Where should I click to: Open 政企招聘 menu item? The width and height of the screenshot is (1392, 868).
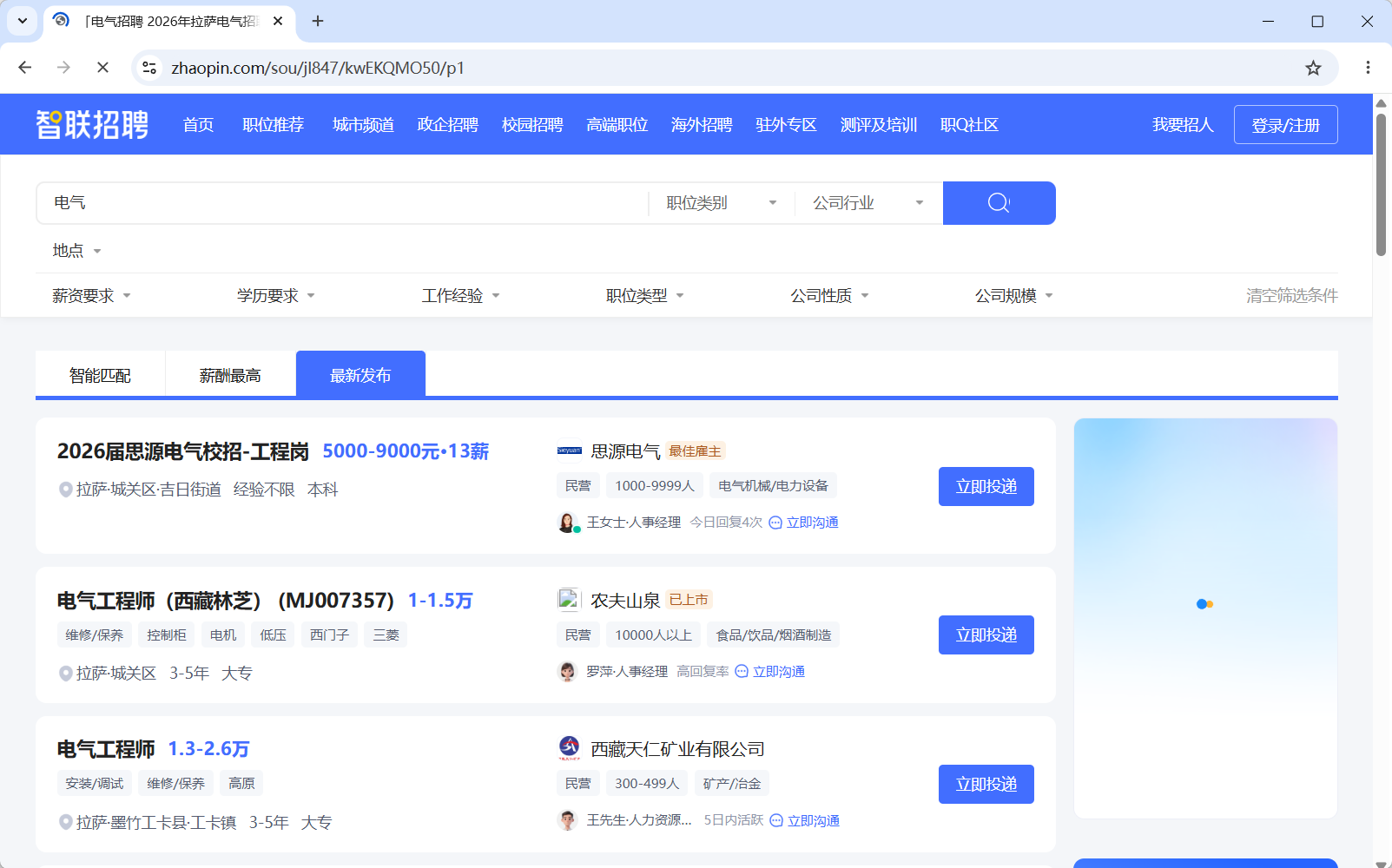[448, 125]
